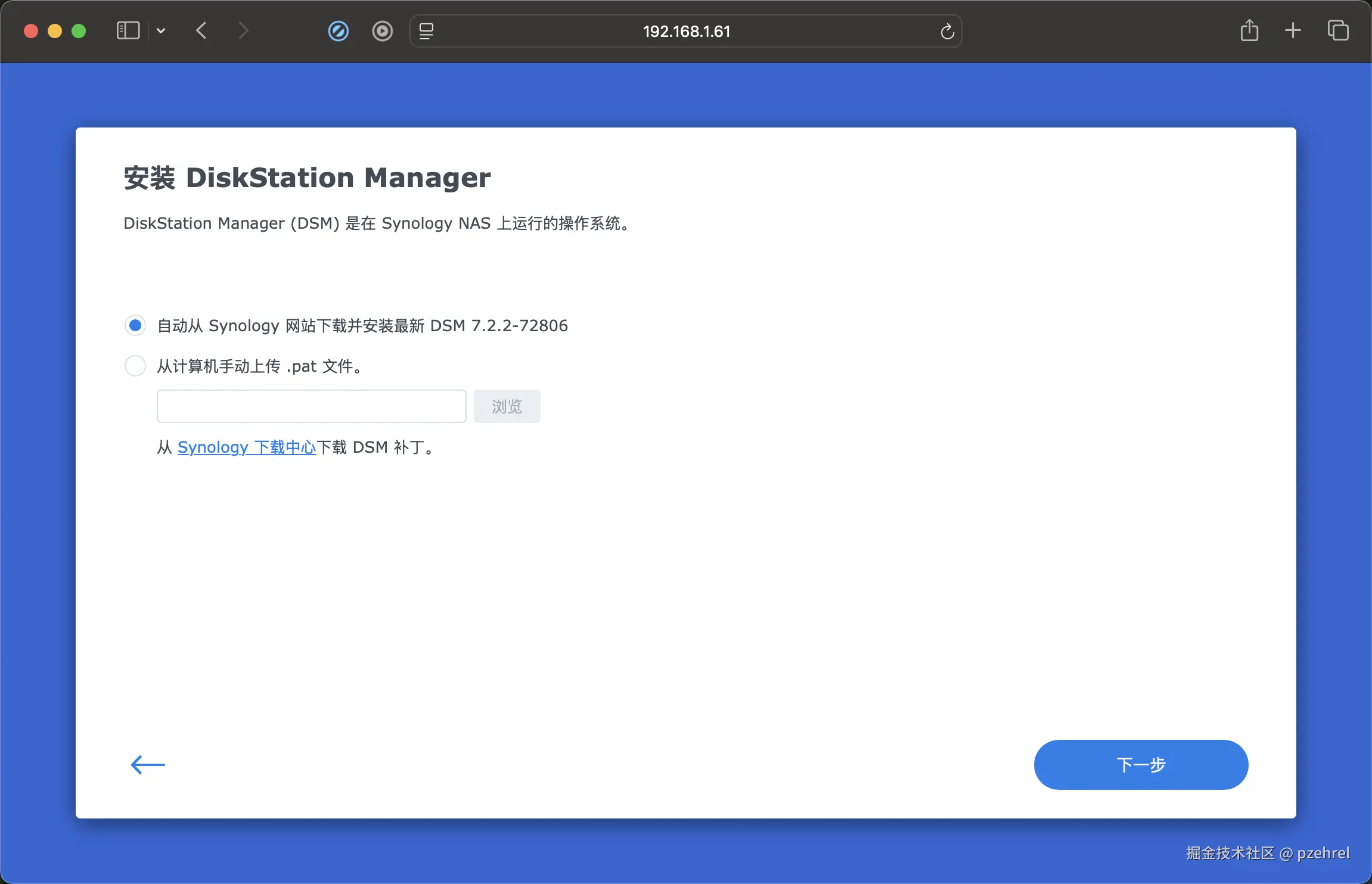Reload the page with refresh icon
The height and width of the screenshot is (884, 1372).
tap(947, 31)
